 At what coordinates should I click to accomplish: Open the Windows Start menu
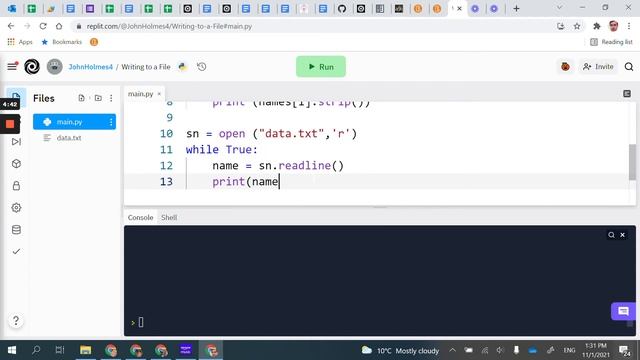tap(12, 350)
